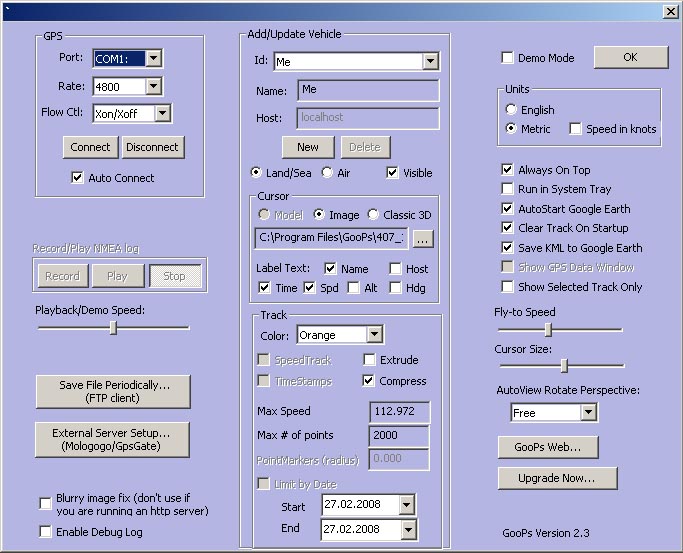
Task: Enable Show Selected Track Only checkbox
Action: [x=507, y=287]
